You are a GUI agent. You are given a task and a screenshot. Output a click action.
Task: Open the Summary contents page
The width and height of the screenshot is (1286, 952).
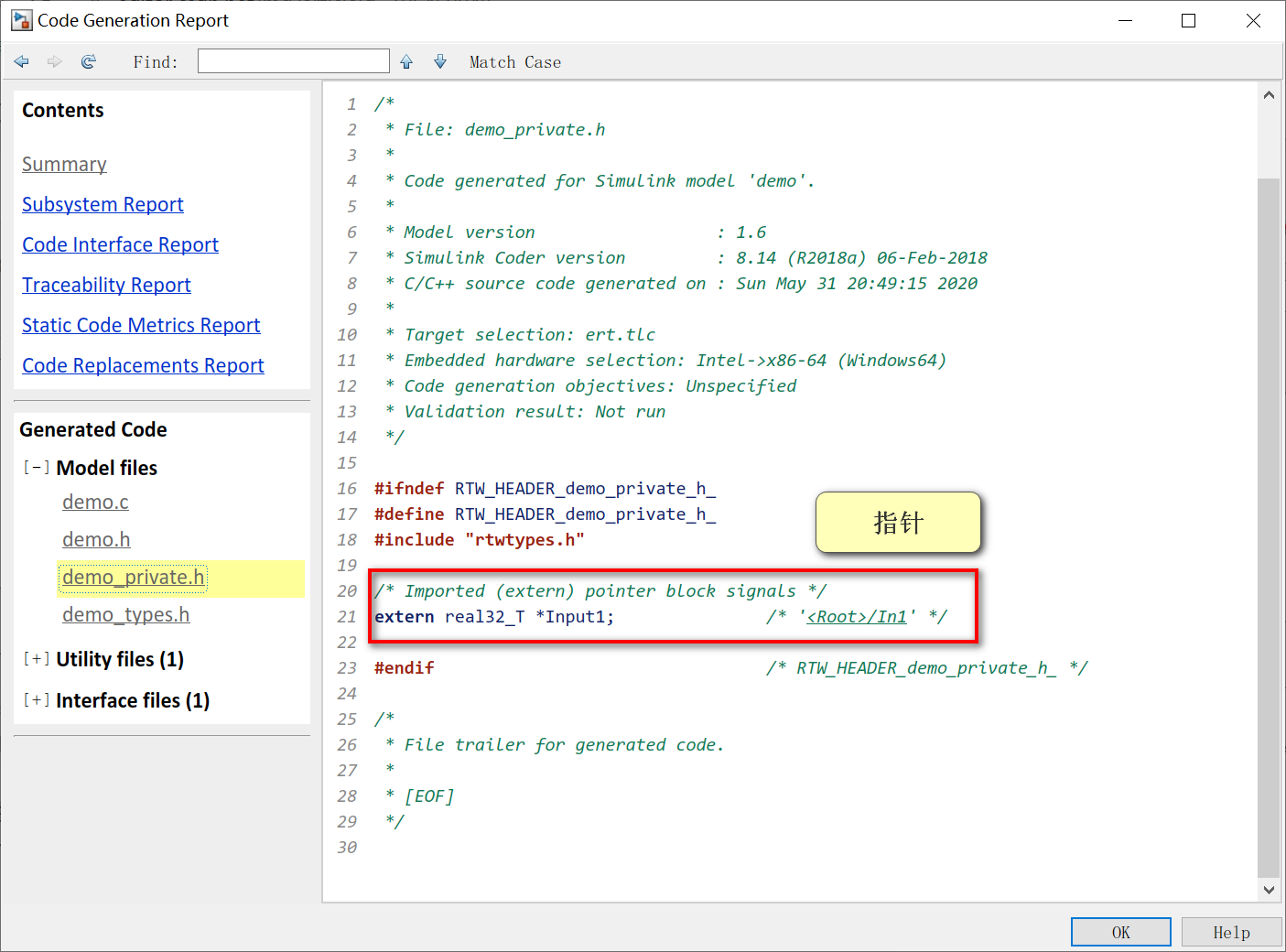tap(64, 165)
